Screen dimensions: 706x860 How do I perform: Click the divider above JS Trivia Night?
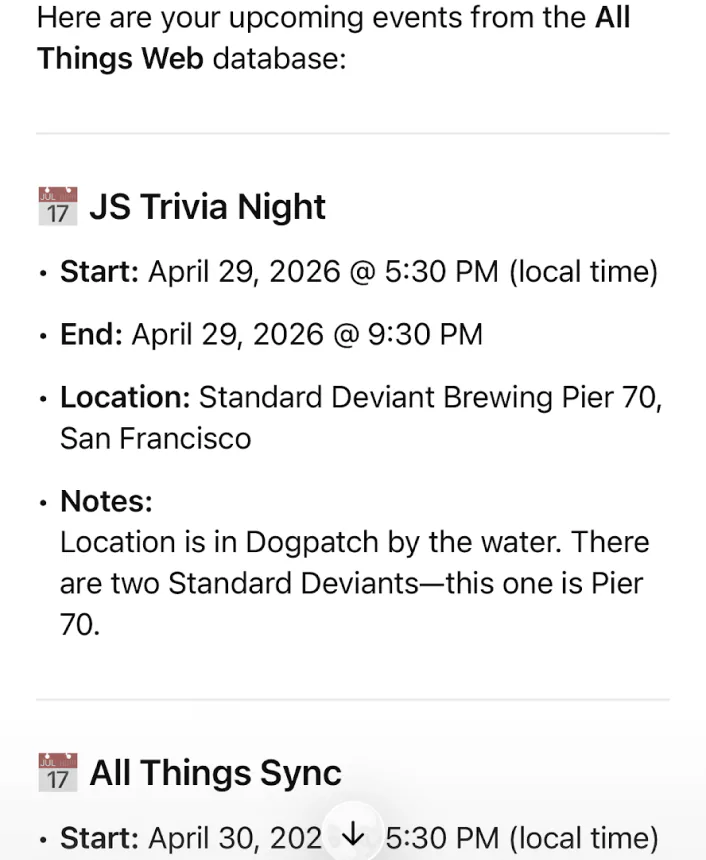pyautogui.click(x=353, y=133)
